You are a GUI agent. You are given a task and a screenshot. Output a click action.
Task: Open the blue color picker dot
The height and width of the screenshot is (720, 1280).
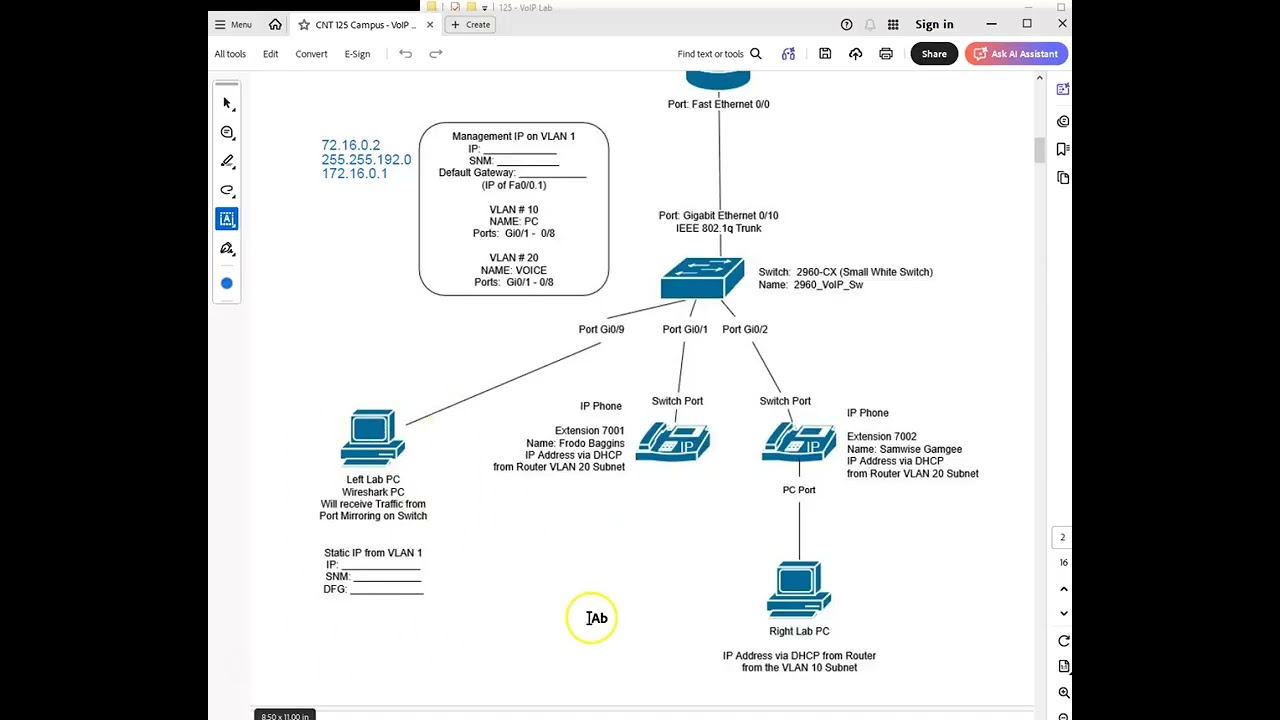pos(227,283)
